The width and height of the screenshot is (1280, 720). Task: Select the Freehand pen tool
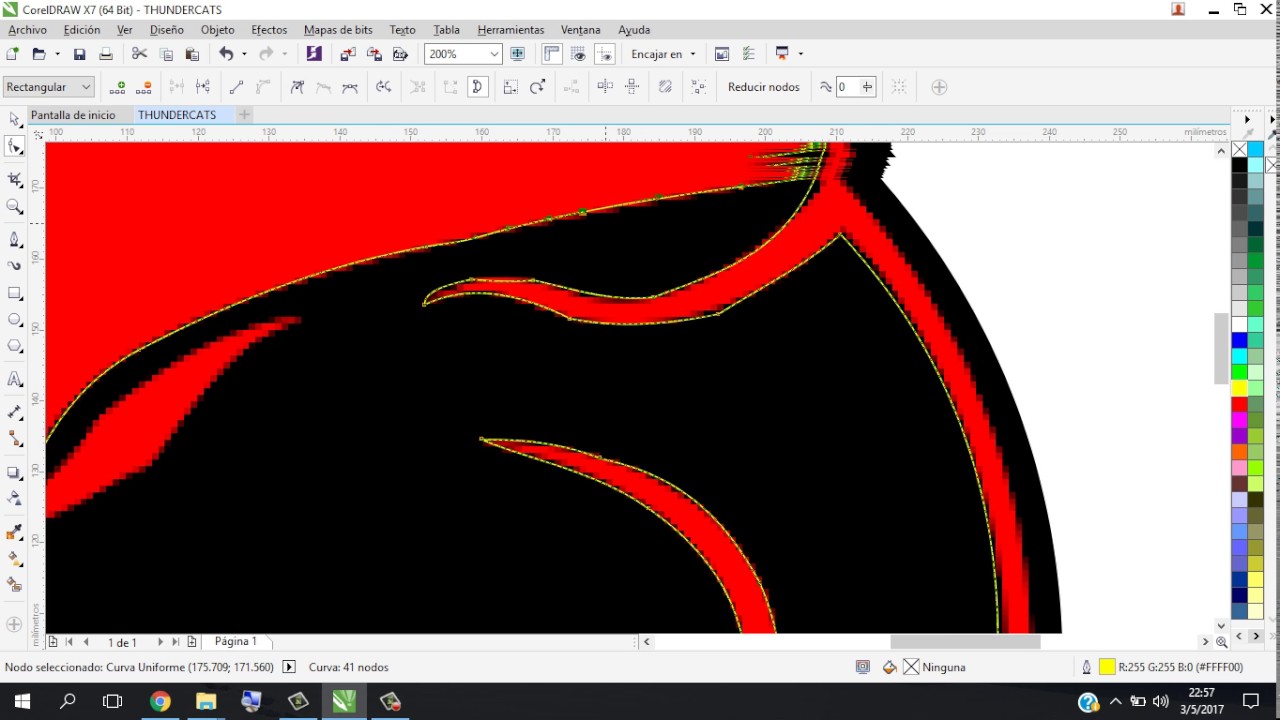14,239
